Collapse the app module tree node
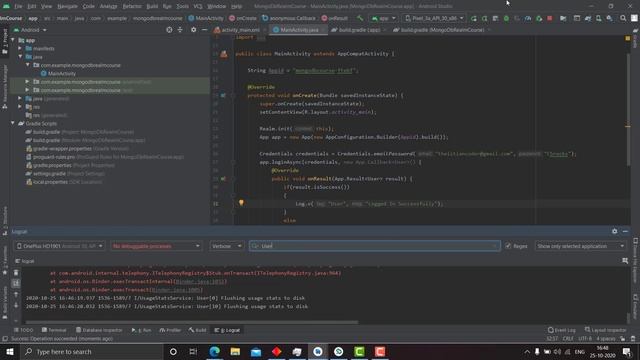640x360 pixels. (13, 40)
